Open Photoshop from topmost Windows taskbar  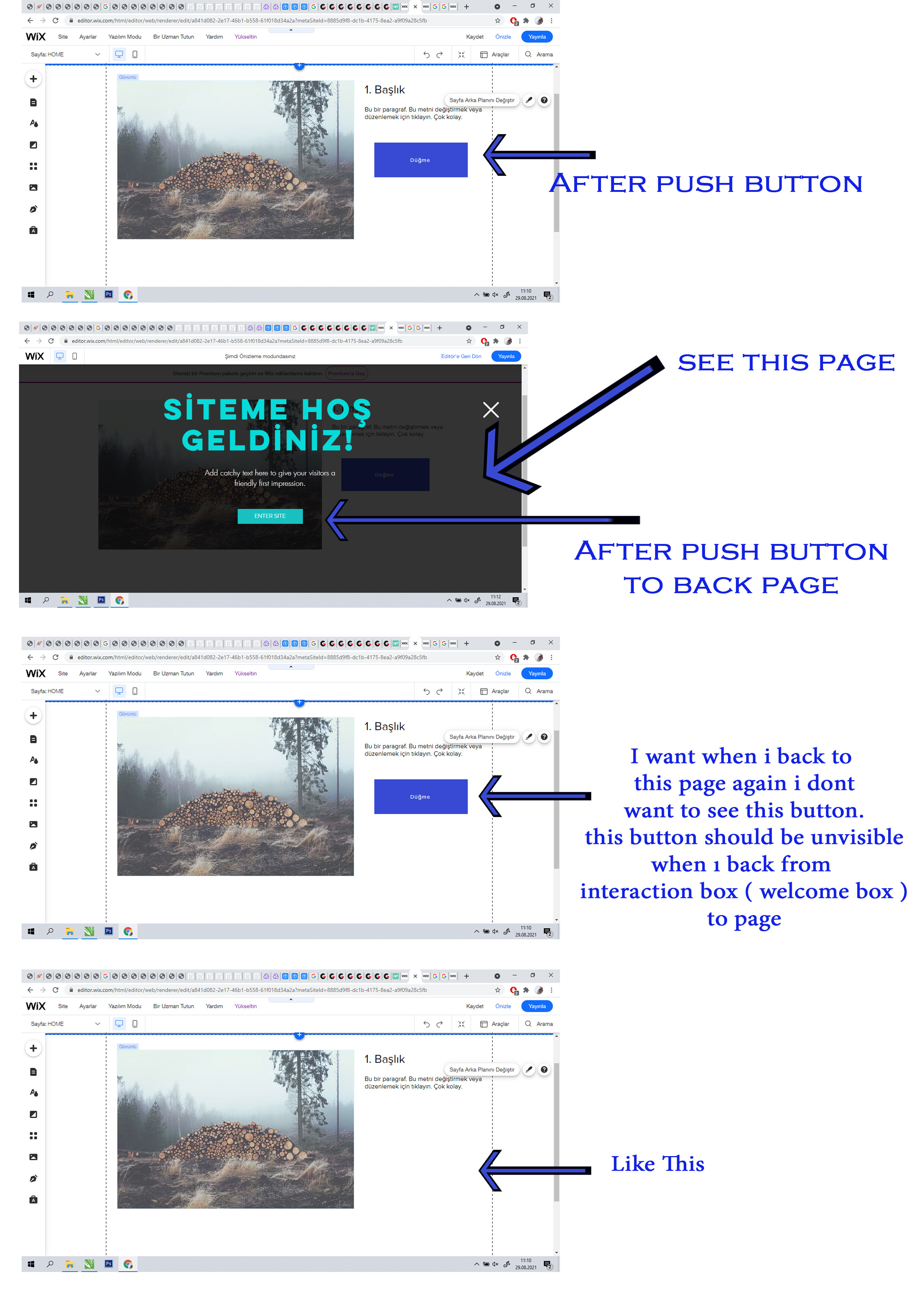(x=108, y=294)
